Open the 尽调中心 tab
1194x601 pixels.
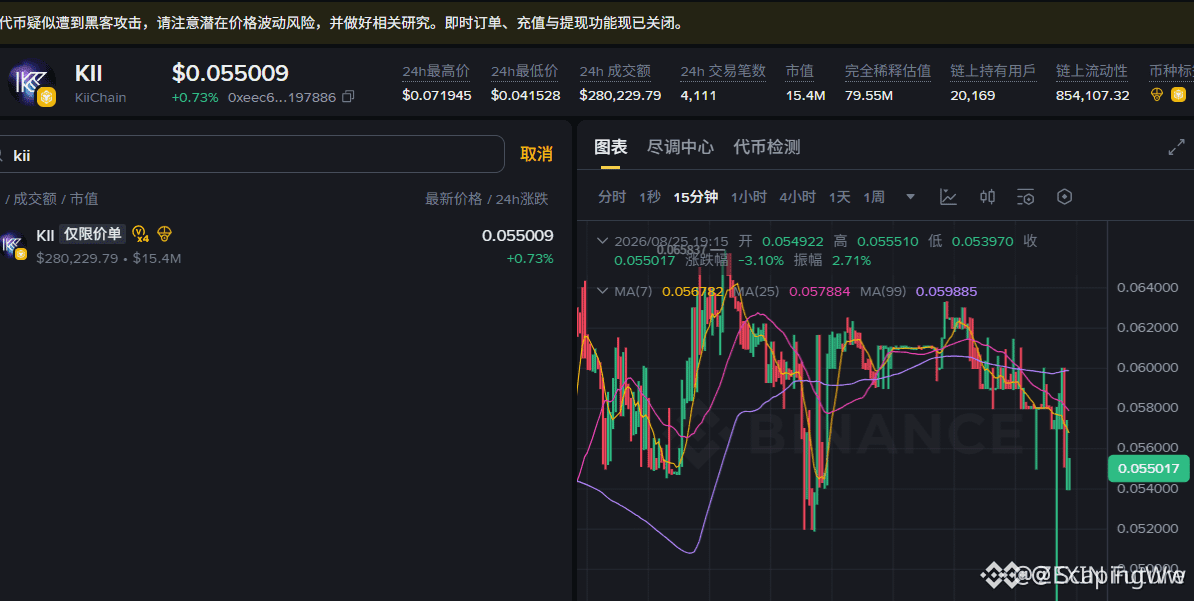point(680,147)
